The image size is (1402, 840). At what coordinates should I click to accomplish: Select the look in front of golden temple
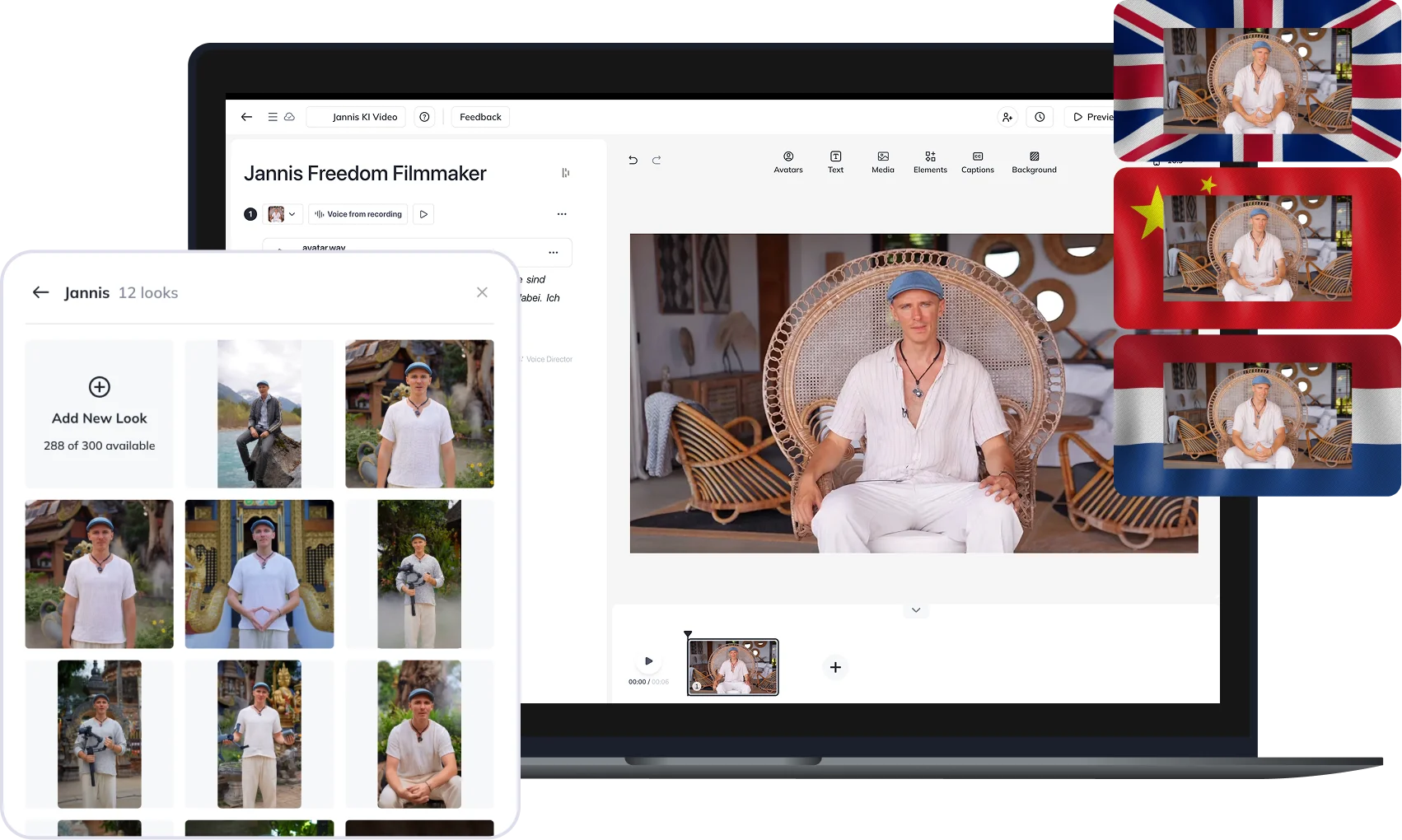[259, 574]
